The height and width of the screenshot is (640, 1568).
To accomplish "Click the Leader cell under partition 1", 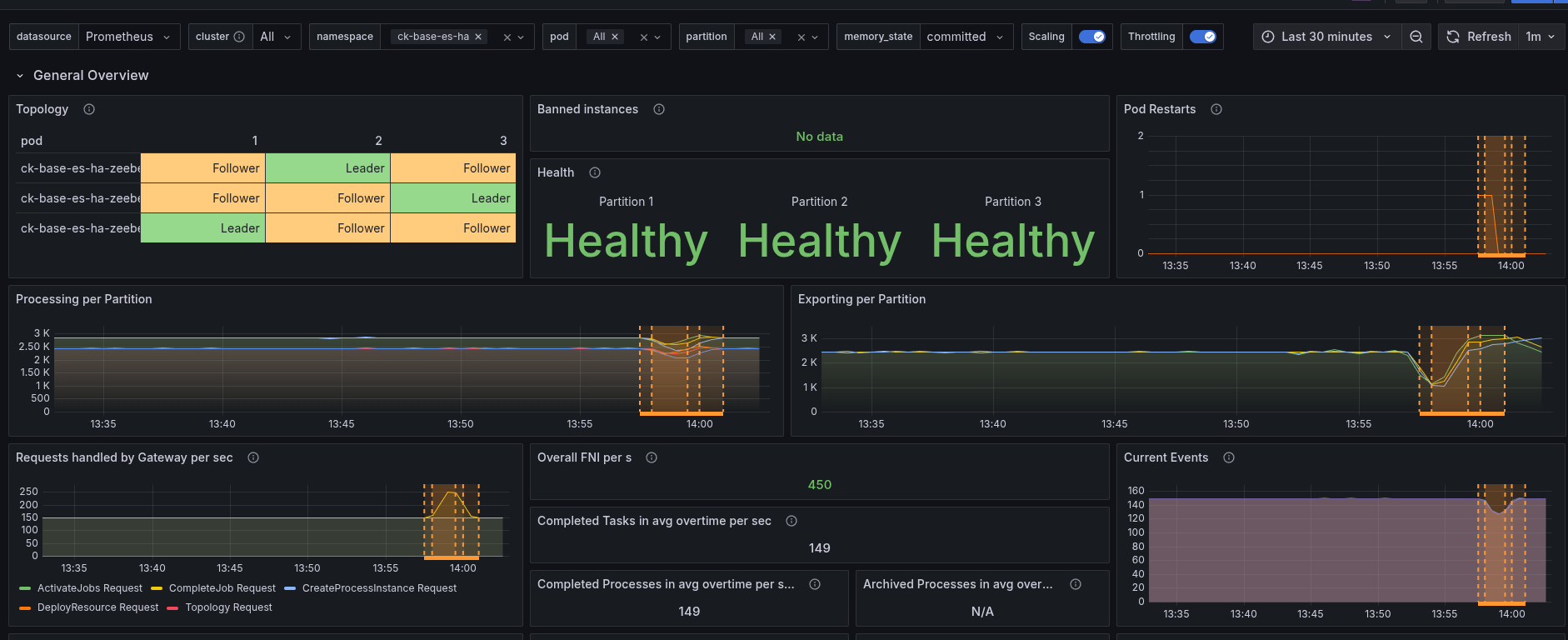I will pyautogui.click(x=203, y=228).
